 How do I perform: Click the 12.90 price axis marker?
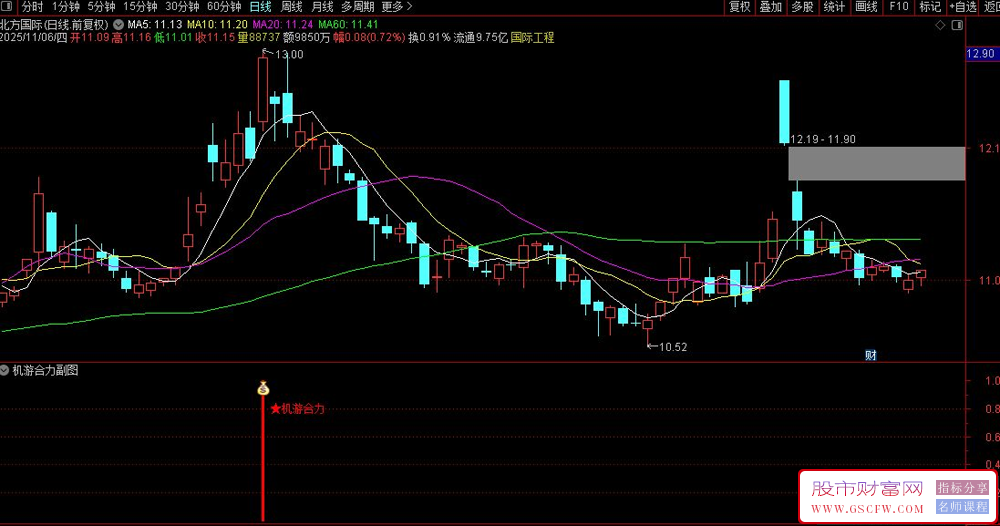[980, 54]
